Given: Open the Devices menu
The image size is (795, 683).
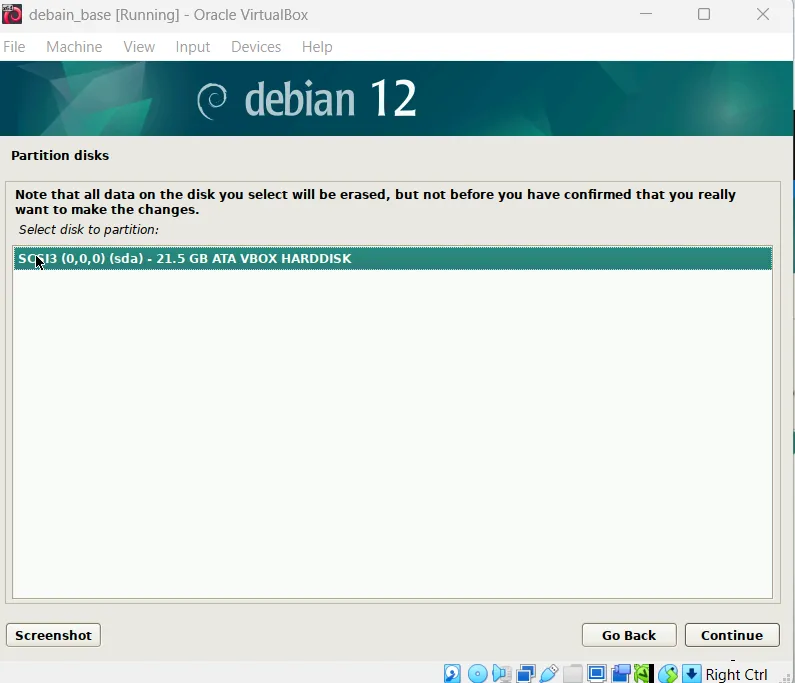Looking at the screenshot, I should tap(256, 47).
